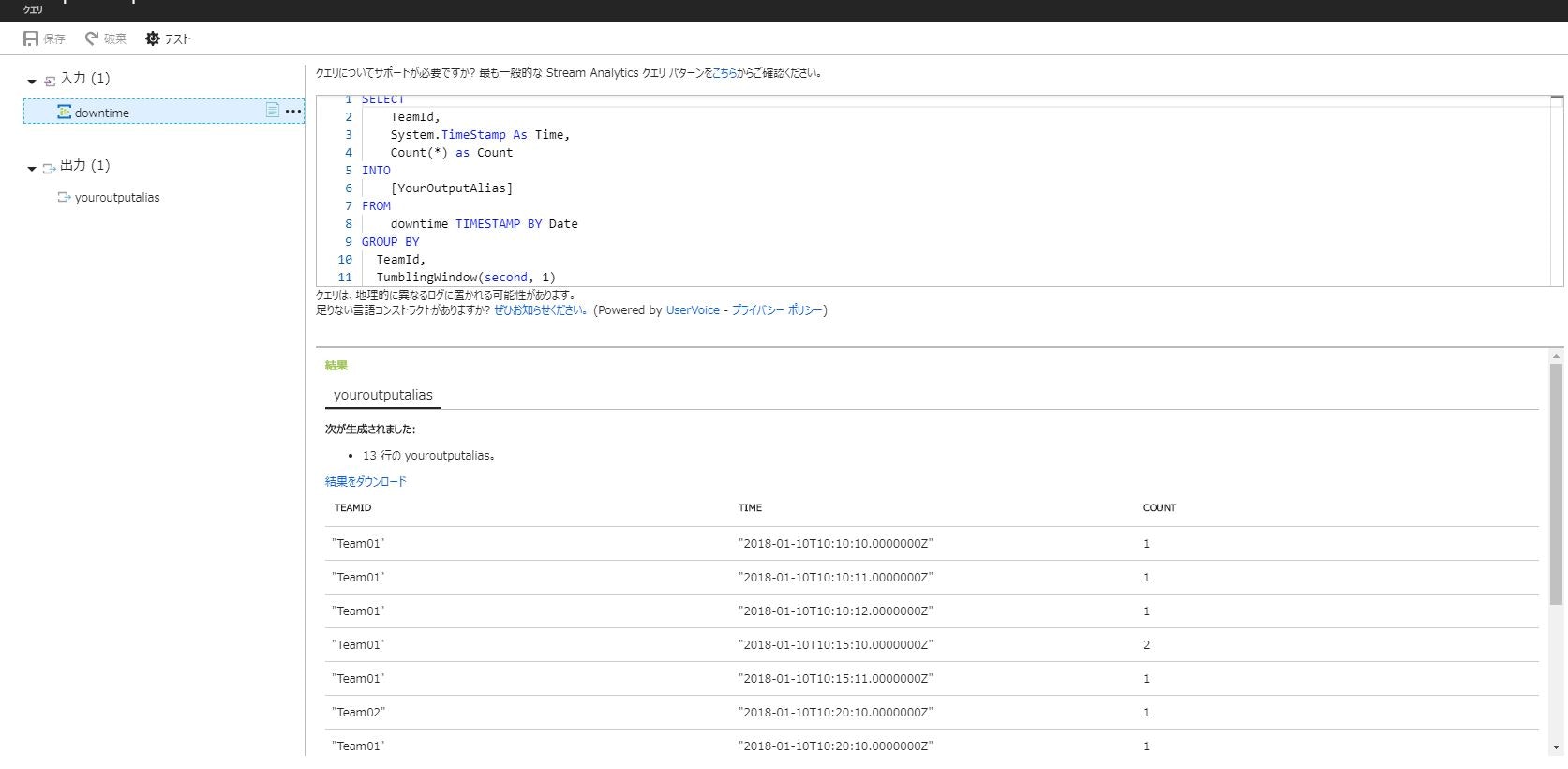The width and height of the screenshot is (1568, 769).
Task: Click the results scrollbar down arrow
Action: point(1556,747)
